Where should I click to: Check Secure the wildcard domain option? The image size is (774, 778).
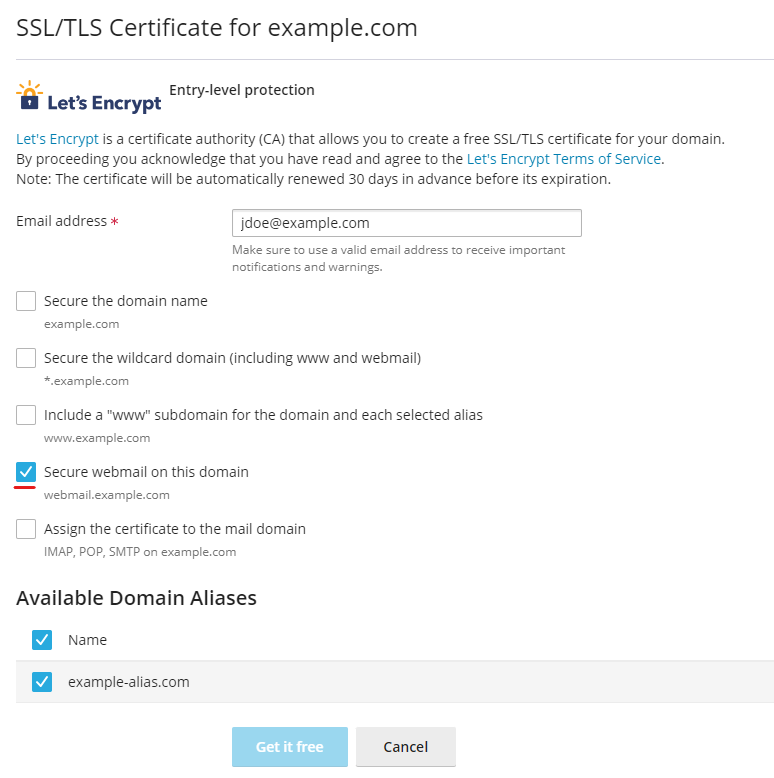(26, 358)
